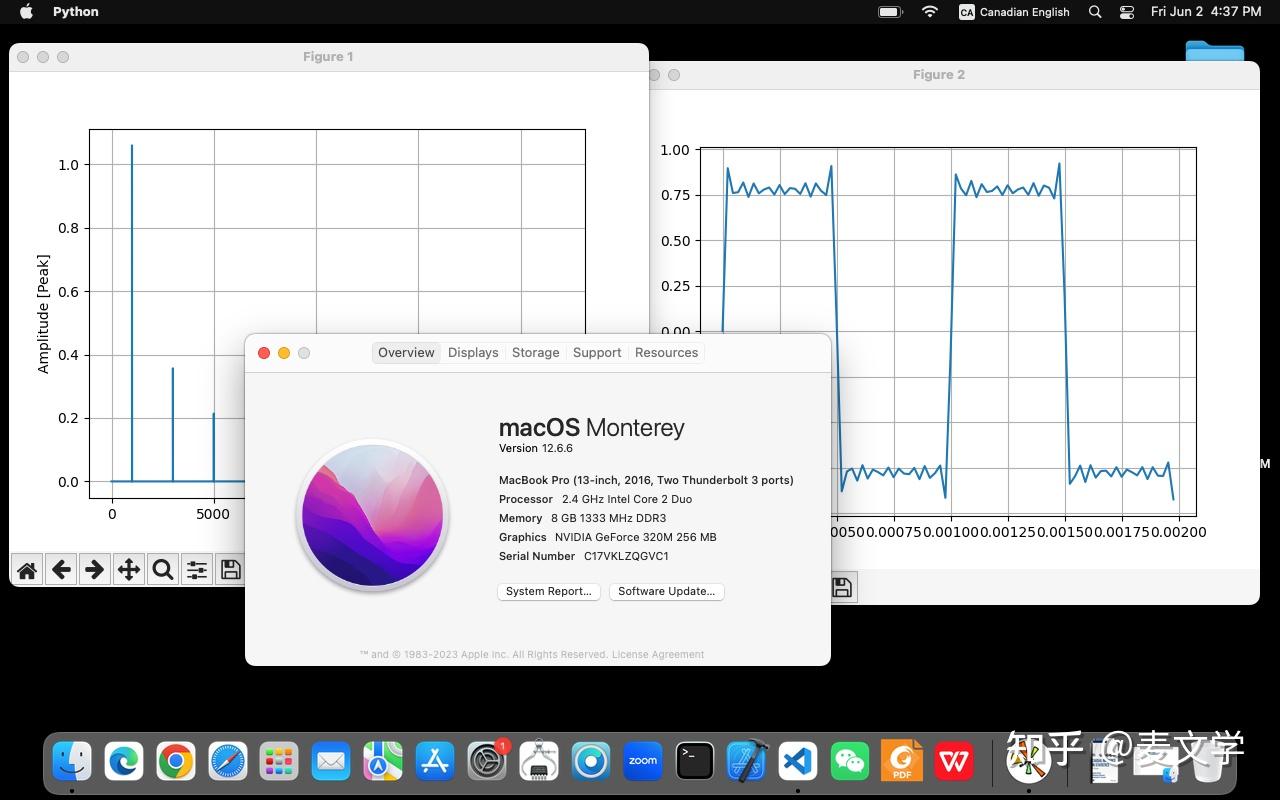Viewport: 1280px width, 800px height.
Task: Click the "Version 12.6.6" text
Action: point(536,449)
